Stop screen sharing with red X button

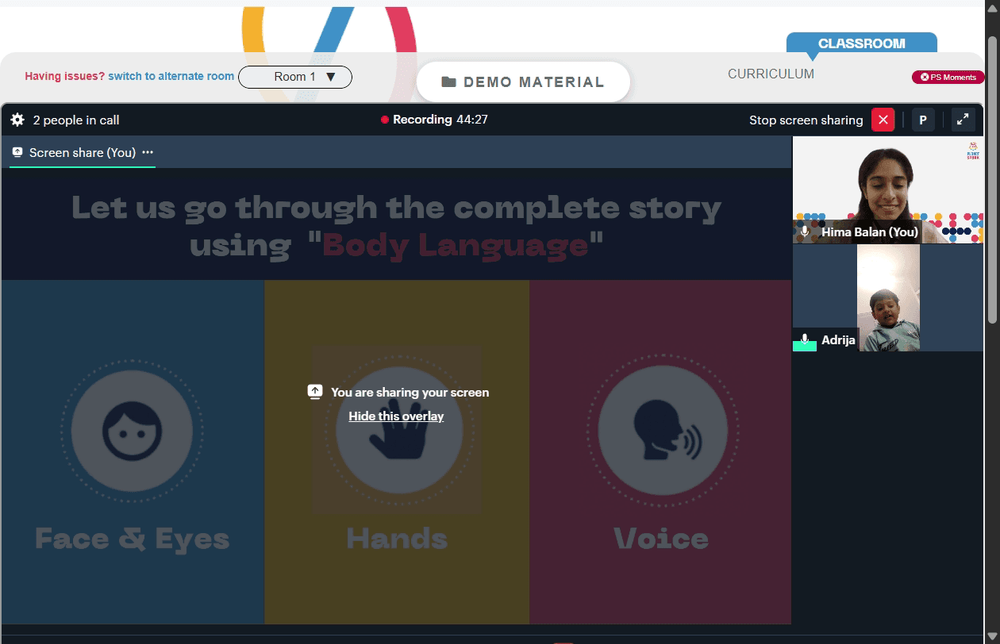[x=883, y=120]
